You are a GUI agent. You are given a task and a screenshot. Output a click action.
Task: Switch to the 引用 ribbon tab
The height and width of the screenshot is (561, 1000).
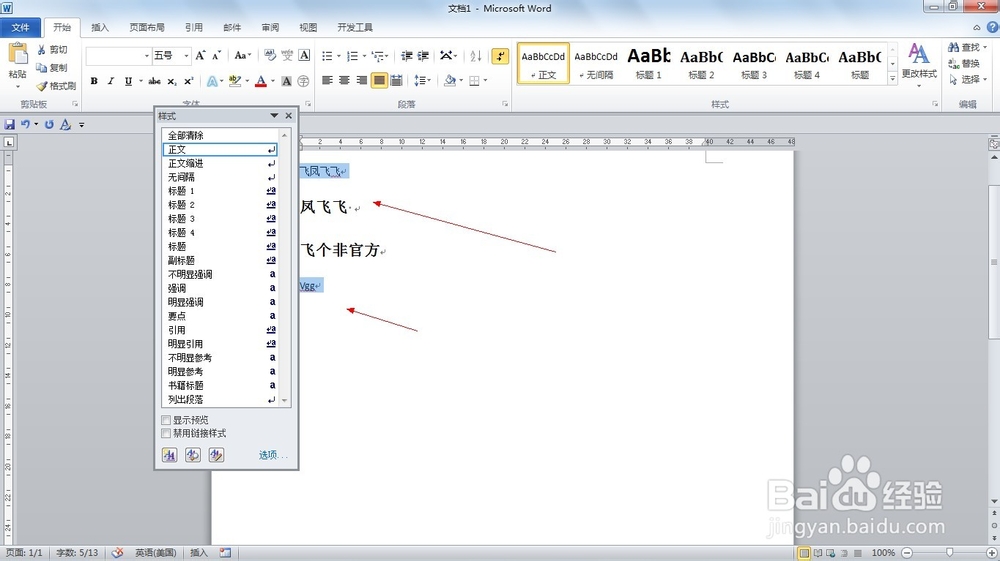tap(194, 27)
